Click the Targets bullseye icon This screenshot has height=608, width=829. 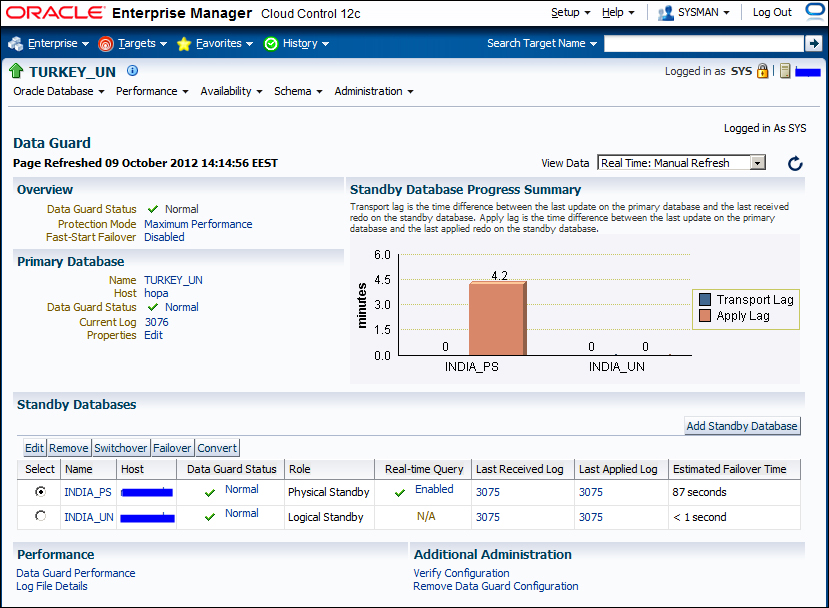click(x=106, y=44)
